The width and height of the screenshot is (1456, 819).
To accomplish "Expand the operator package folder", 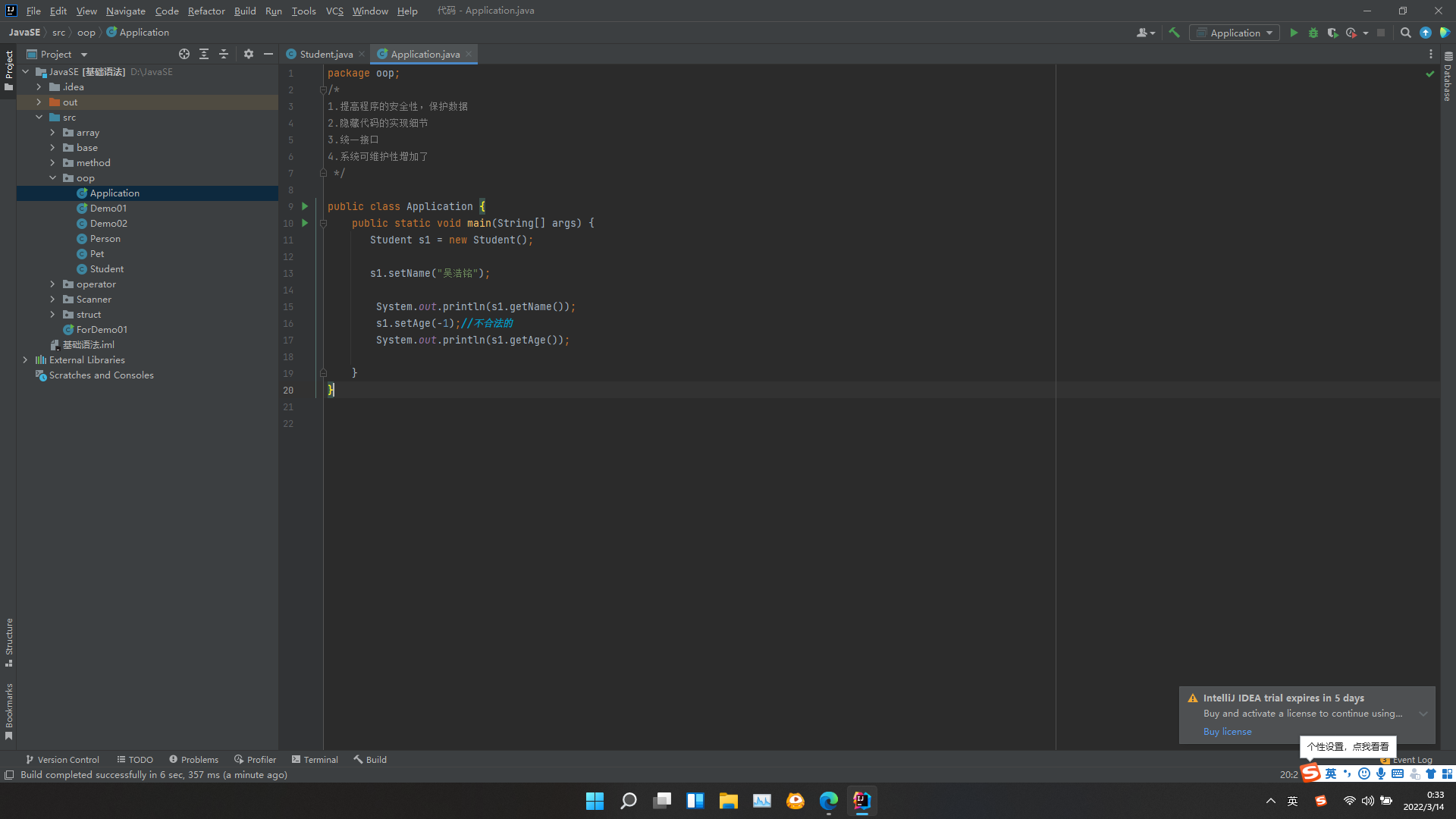I will pos(52,284).
